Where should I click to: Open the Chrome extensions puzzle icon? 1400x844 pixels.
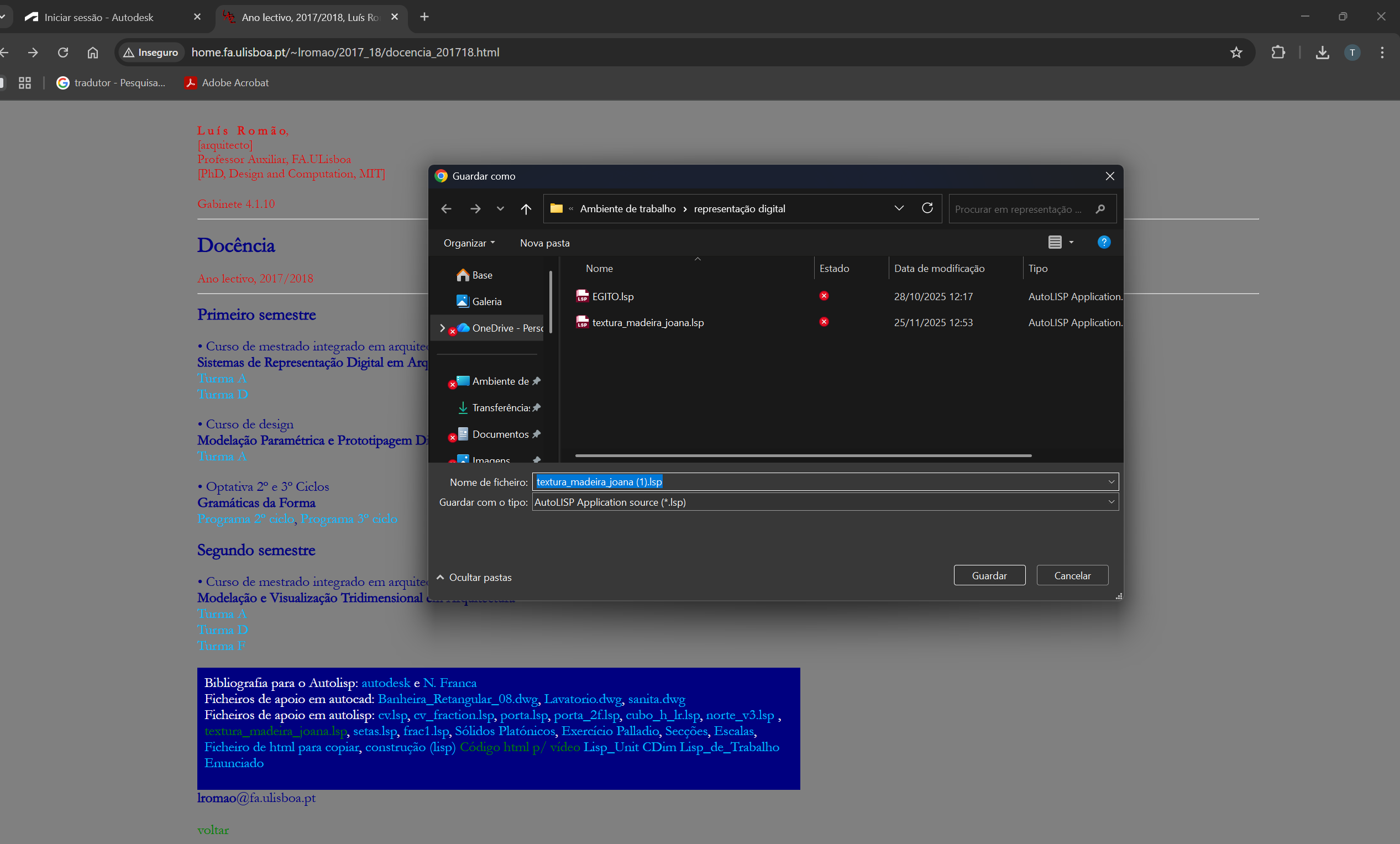[1278, 53]
